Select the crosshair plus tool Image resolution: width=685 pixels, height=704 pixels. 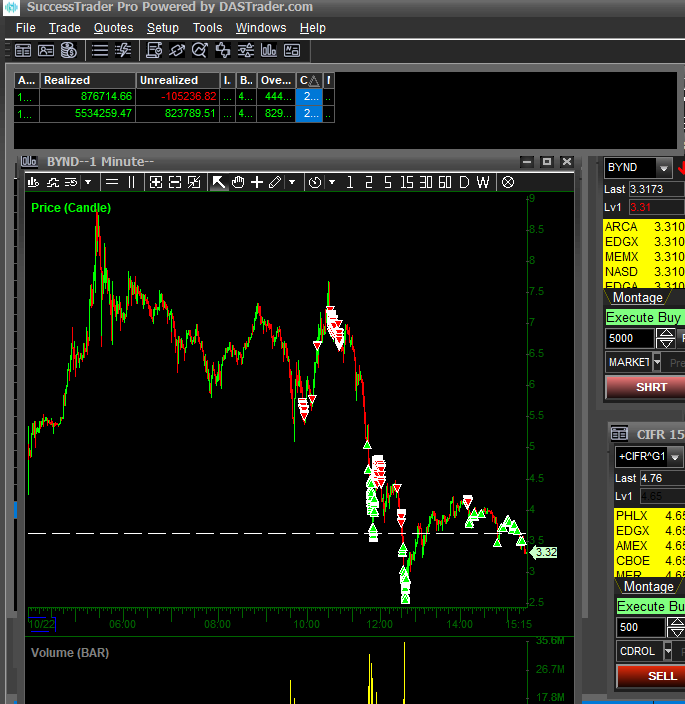[257, 182]
